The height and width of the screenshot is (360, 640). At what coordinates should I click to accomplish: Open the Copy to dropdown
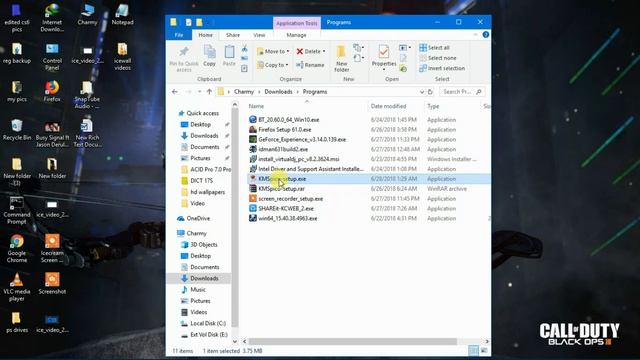pos(272,65)
